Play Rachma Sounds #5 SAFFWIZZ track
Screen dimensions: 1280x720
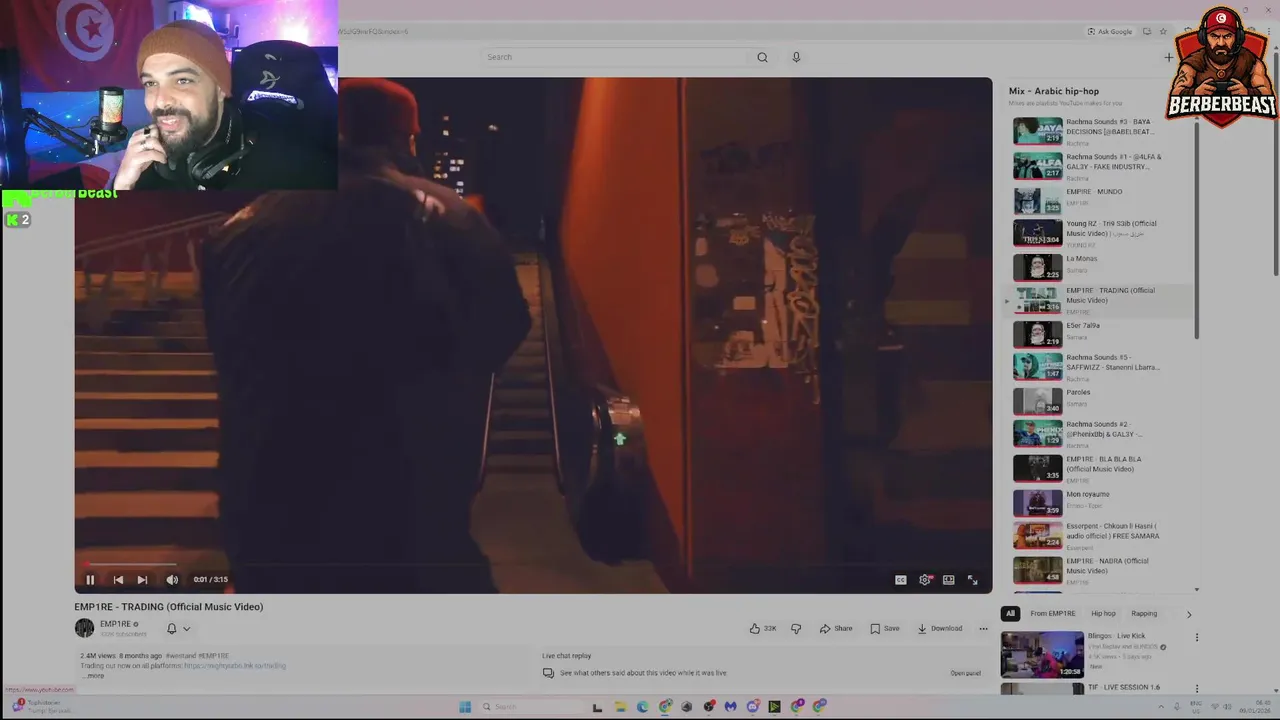click(1100, 366)
